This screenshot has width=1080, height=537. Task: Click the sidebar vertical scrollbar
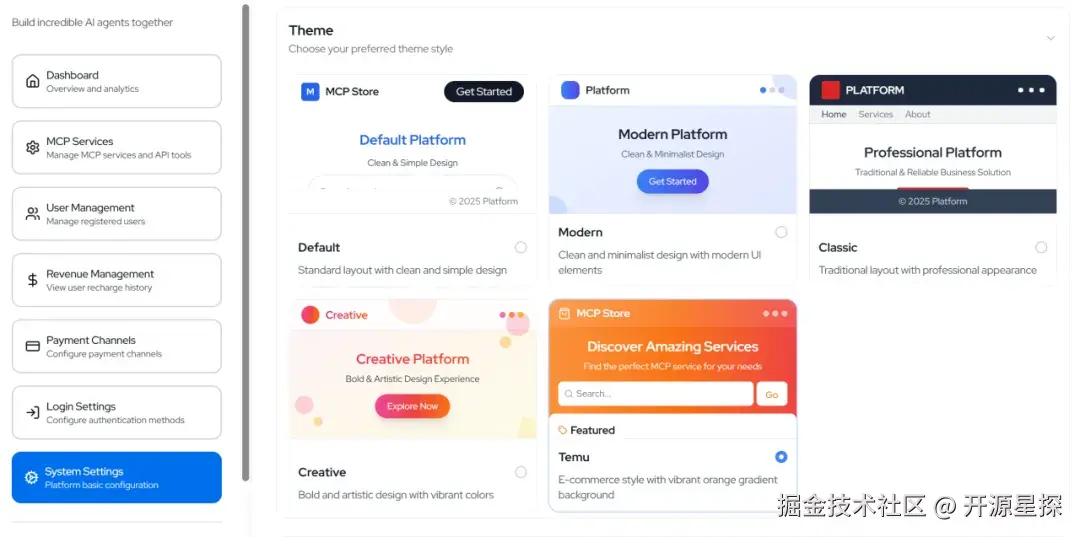[245, 242]
